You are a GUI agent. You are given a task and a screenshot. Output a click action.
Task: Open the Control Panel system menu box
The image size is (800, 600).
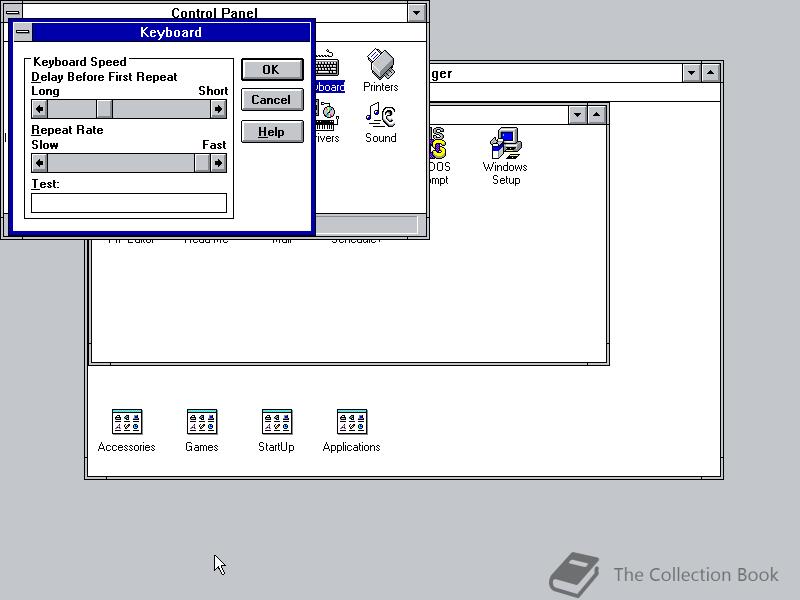point(13,11)
